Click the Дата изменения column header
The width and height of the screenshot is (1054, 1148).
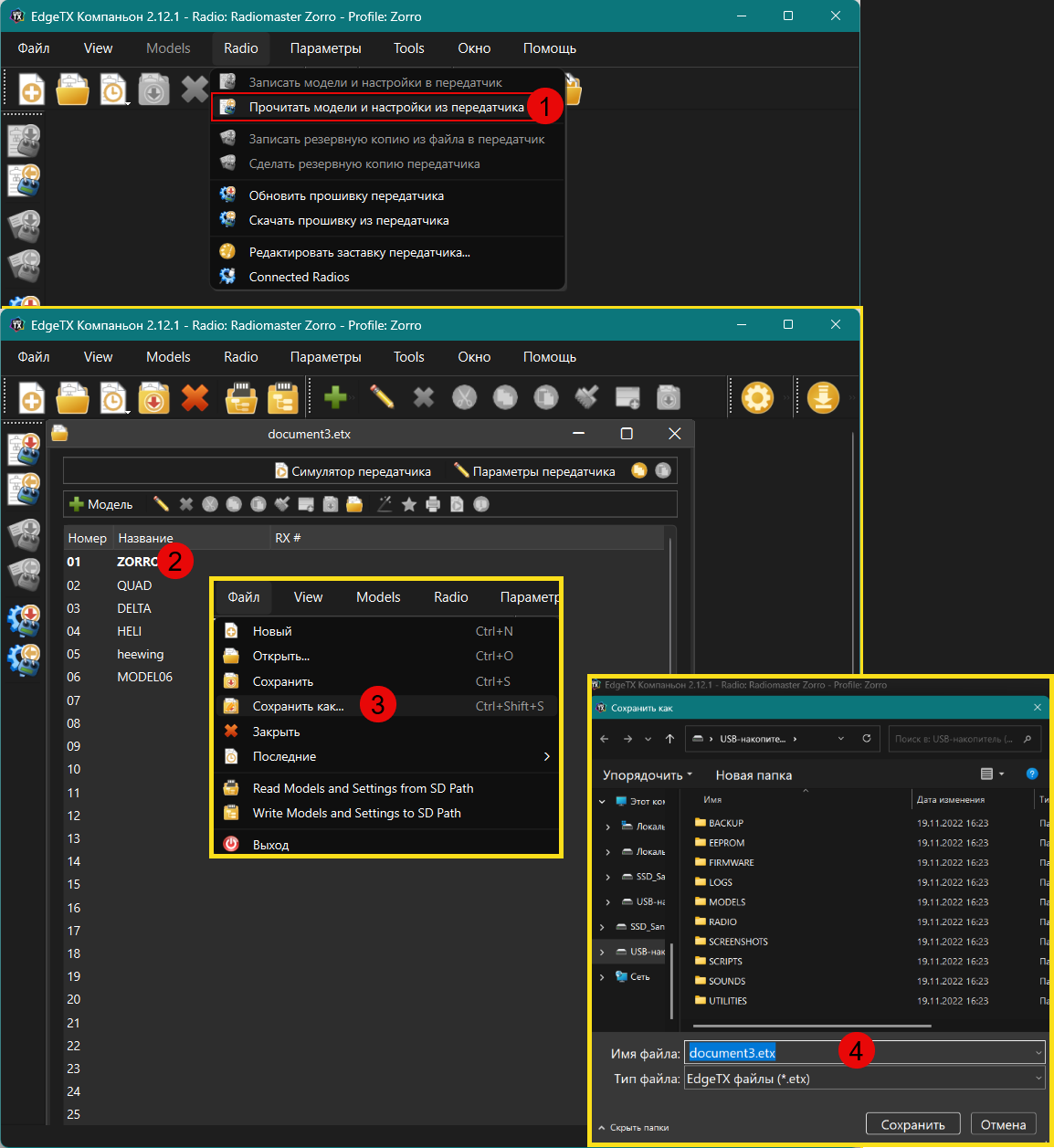coord(951,800)
